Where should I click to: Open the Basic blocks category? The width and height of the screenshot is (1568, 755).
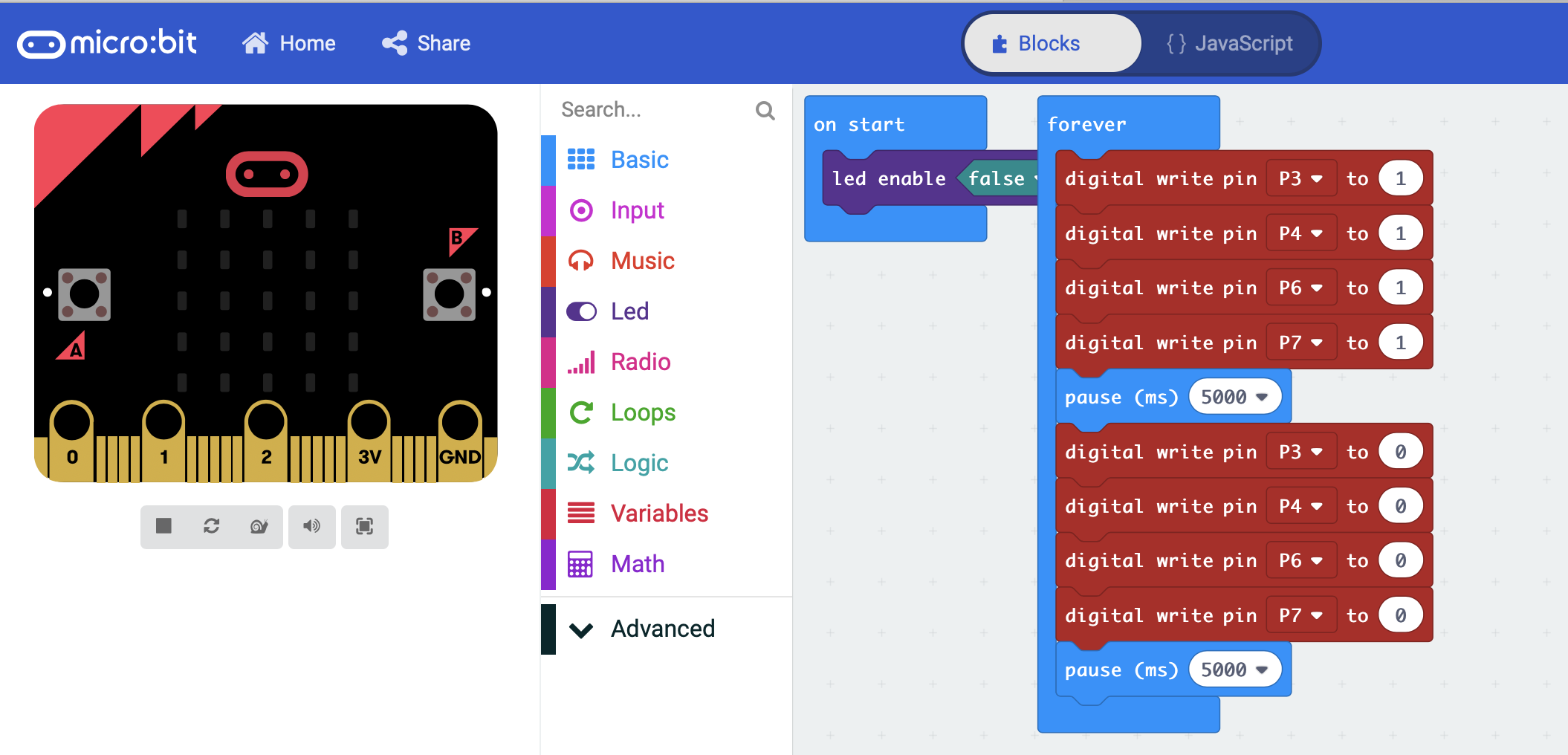point(639,160)
